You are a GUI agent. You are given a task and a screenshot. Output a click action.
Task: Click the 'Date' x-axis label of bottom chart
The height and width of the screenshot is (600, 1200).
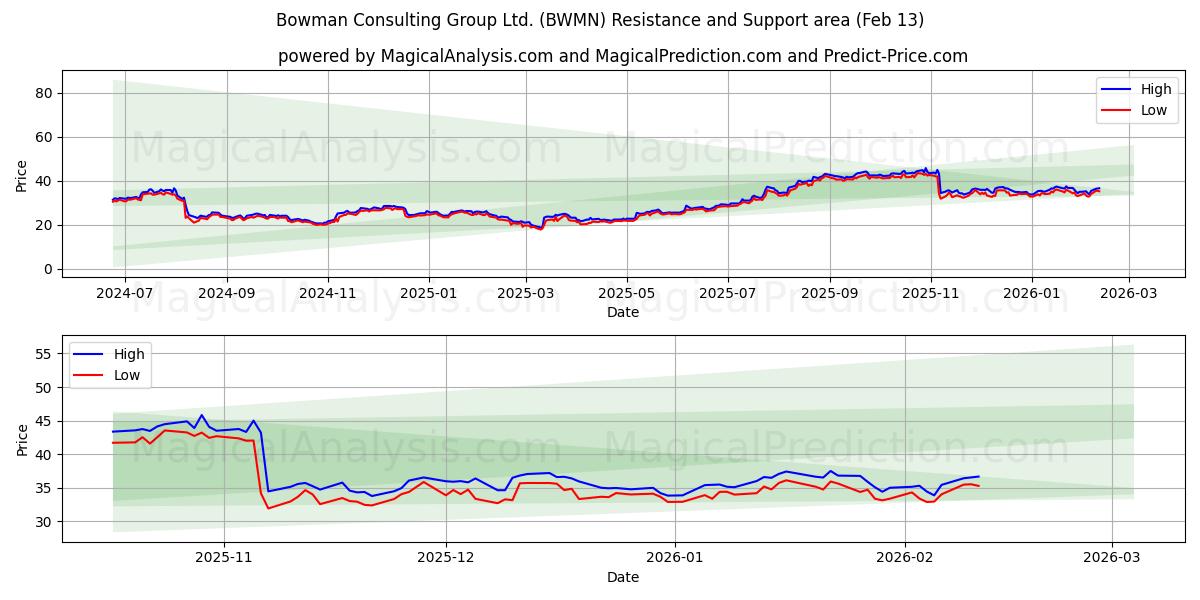point(622,577)
